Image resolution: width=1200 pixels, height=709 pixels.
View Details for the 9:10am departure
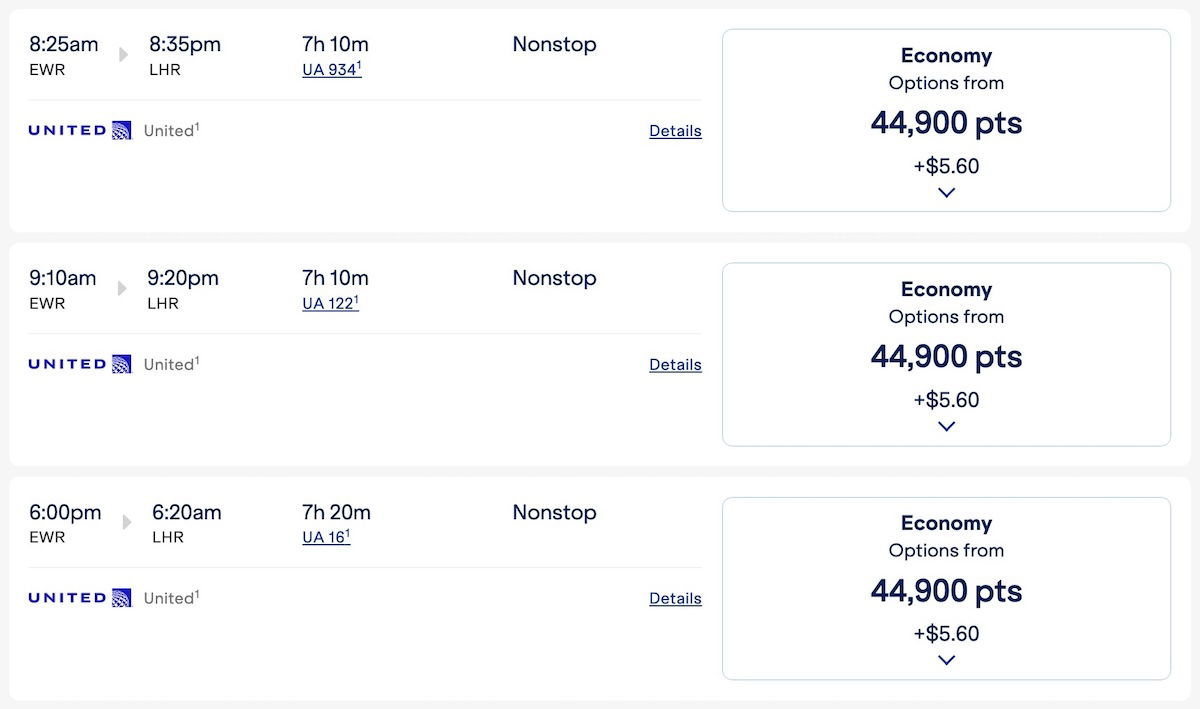(675, 365)
